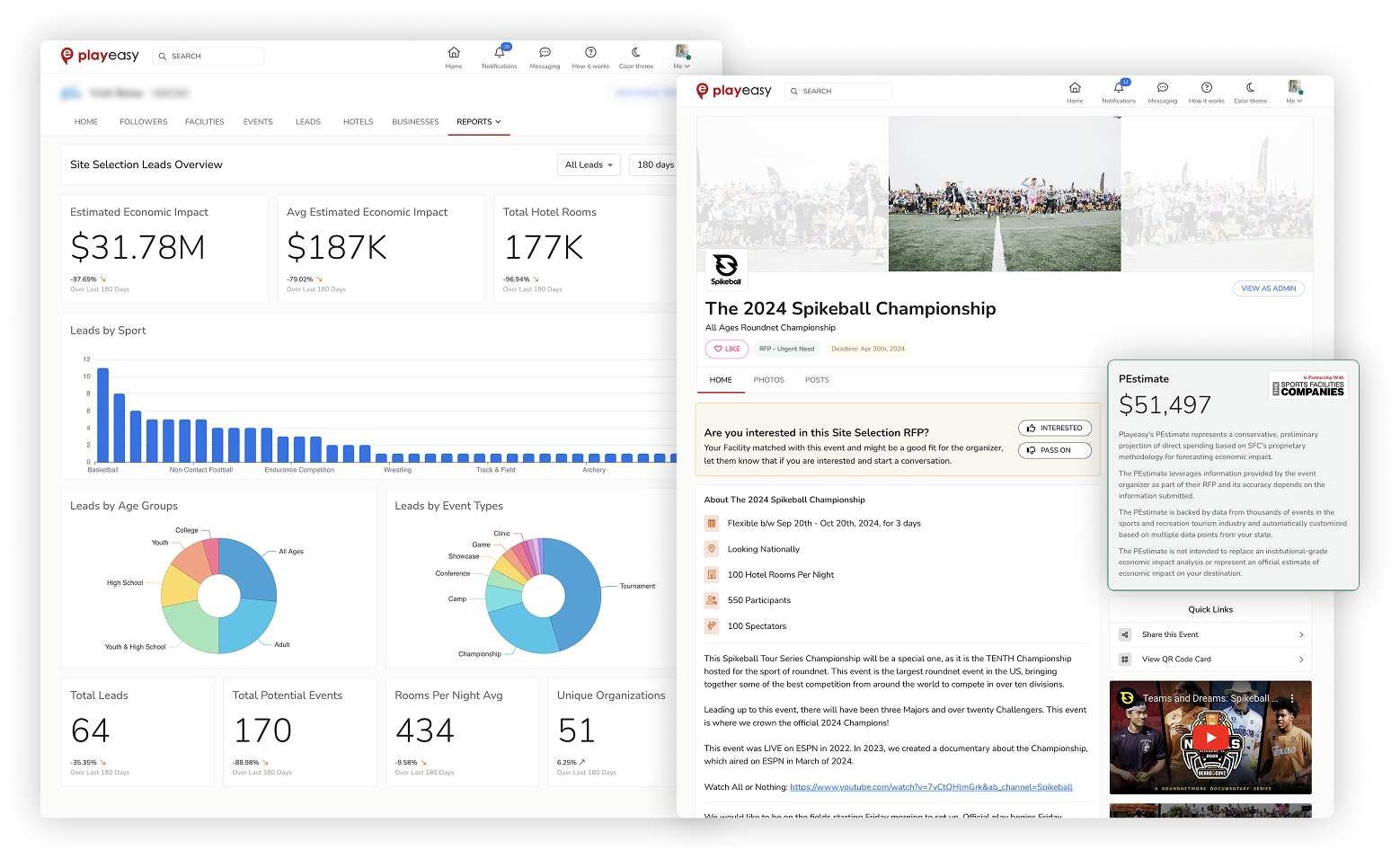Open the 180 days timeframe dropdown

pyautogui.click(x=657, y=164)
